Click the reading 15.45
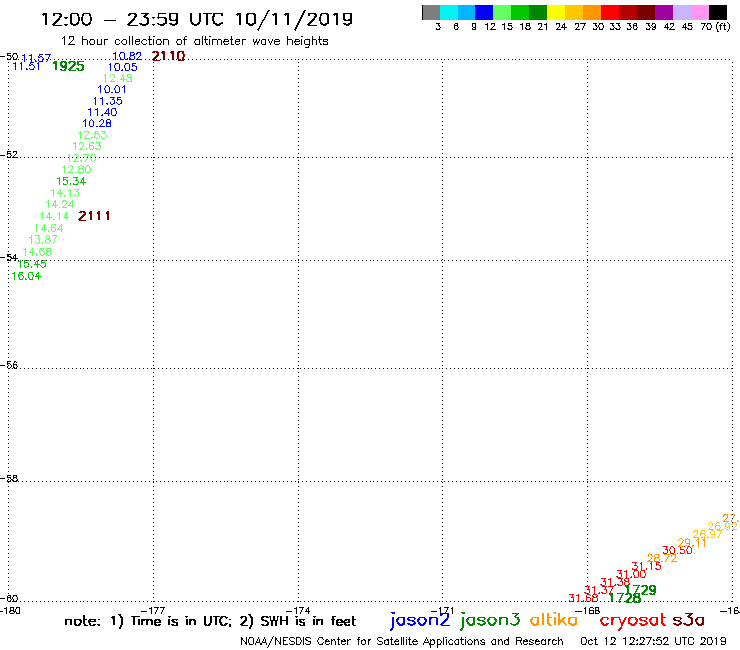This screenshot has height=650, width=740. [32, 264]
